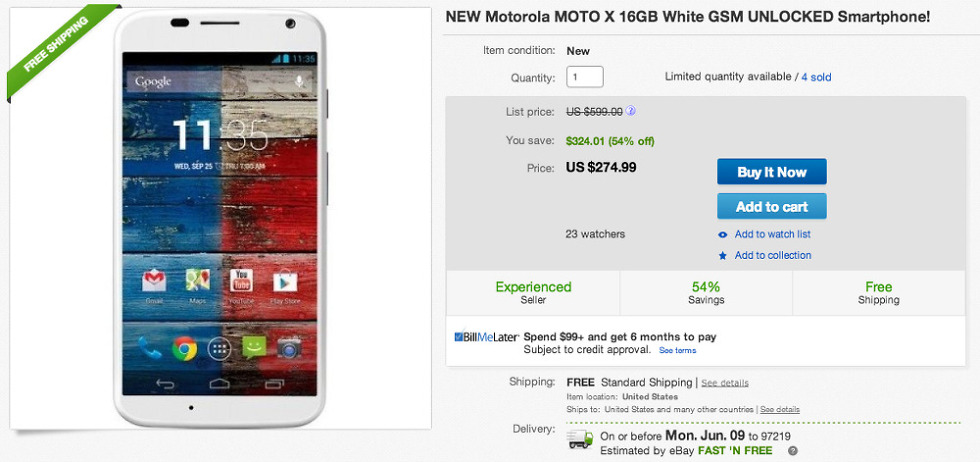The image size is (980, 462).
Task: Click the YouTube icon on phone image
Action: (240, 283)
